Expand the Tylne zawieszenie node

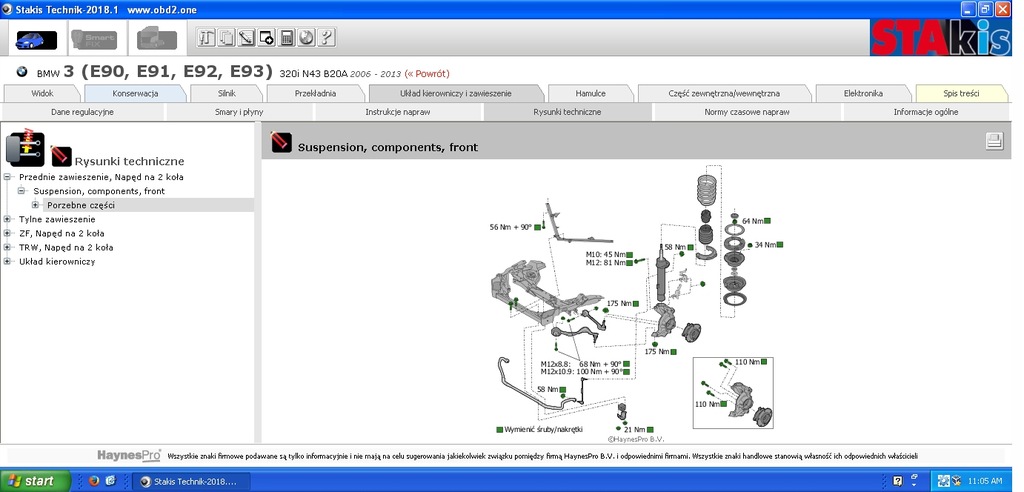click(x=7, y=220)
